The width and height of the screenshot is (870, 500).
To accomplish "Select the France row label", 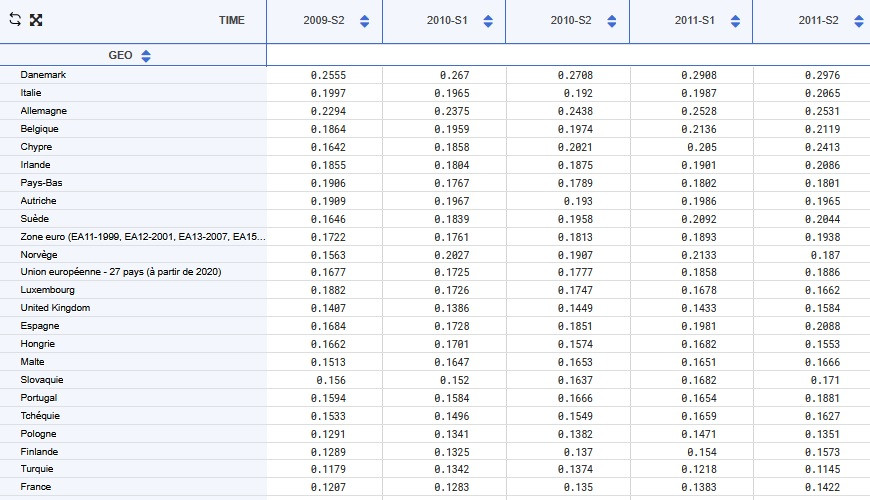I will tap(36, 487).
